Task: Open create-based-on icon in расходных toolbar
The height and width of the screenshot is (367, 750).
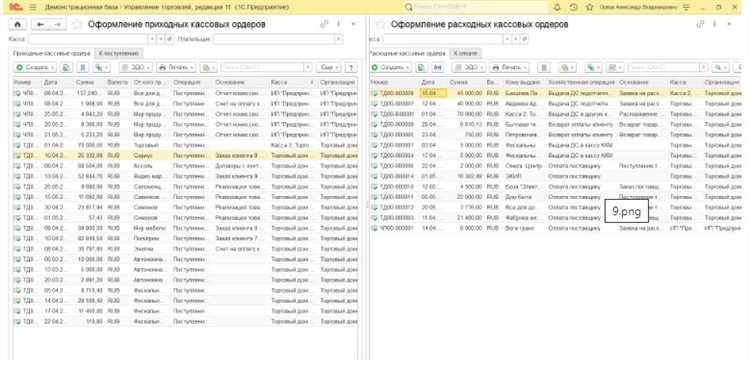Action: tap(593, 67)
